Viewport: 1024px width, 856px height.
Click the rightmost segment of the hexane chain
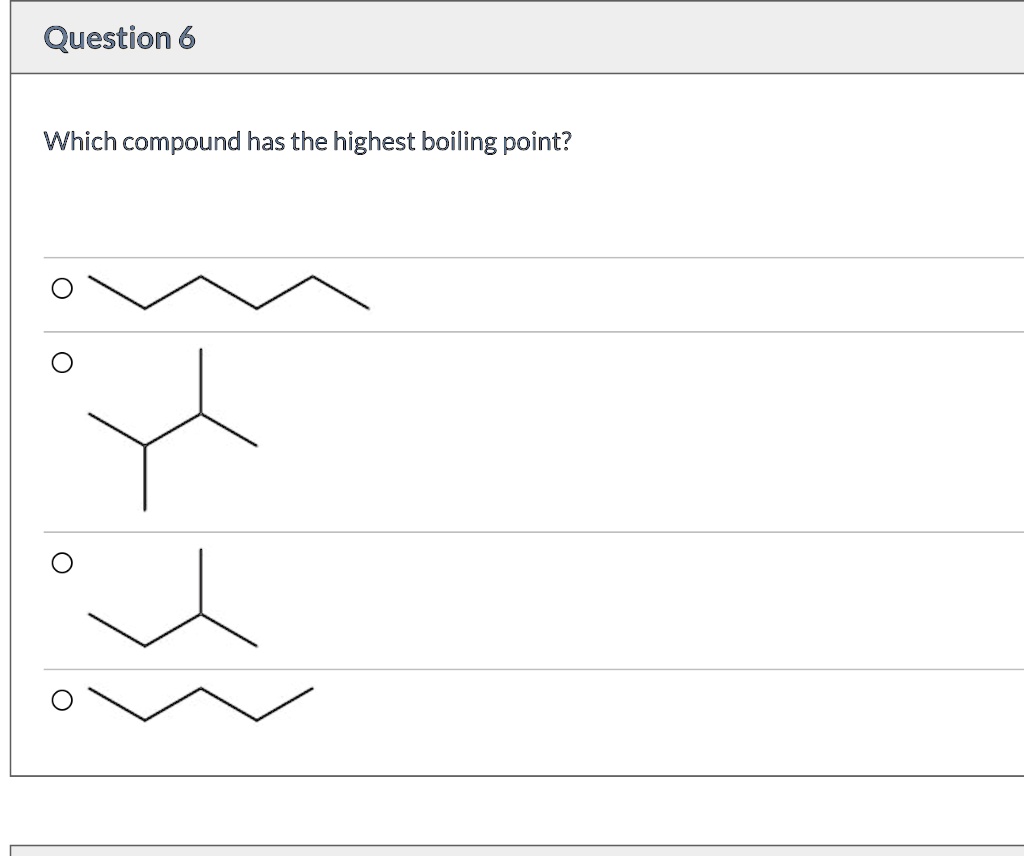click(x=341, y=292)
